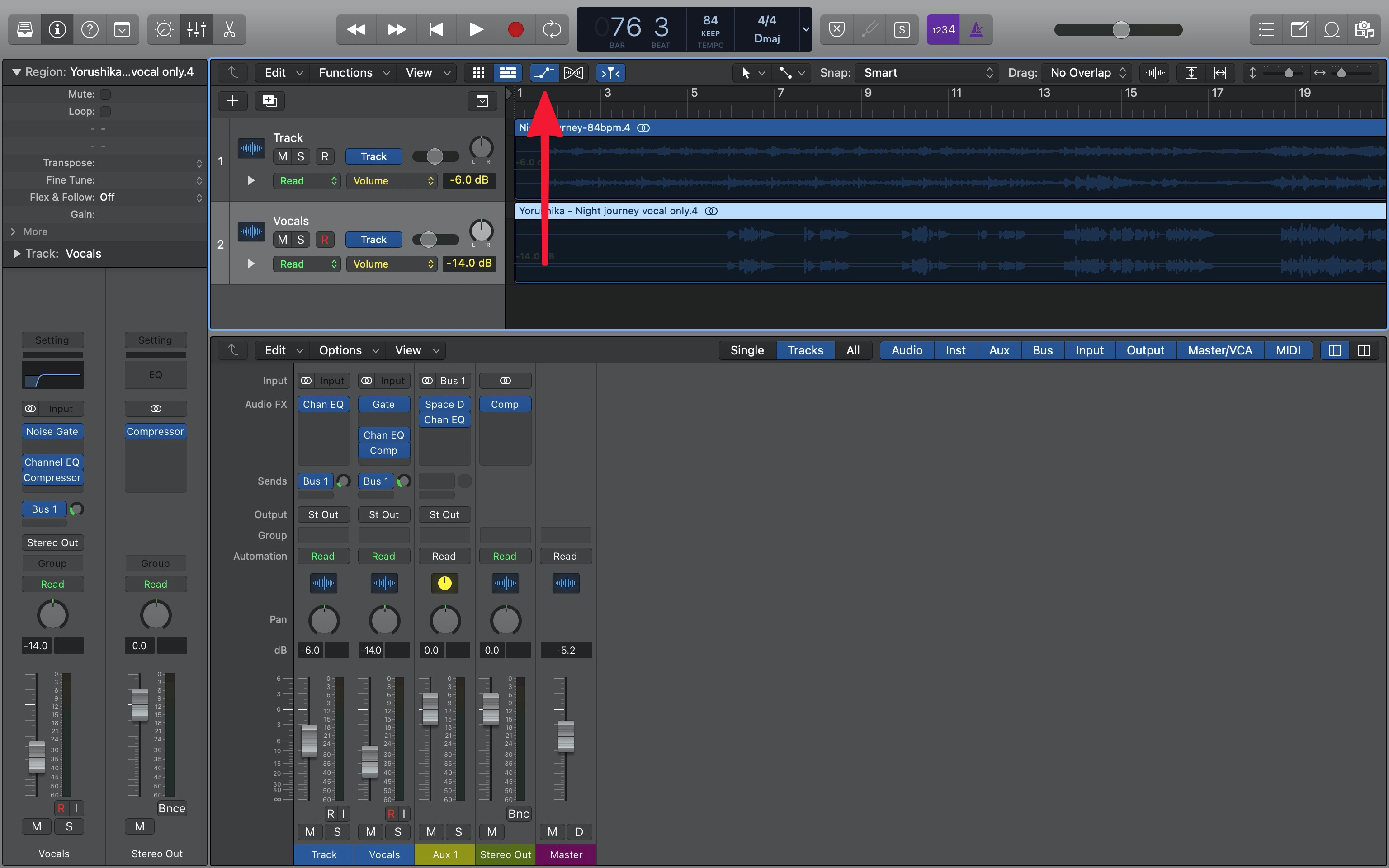Mute the Vocals track header
Screen dimensions: 1389x868
(x=283, y=240)
